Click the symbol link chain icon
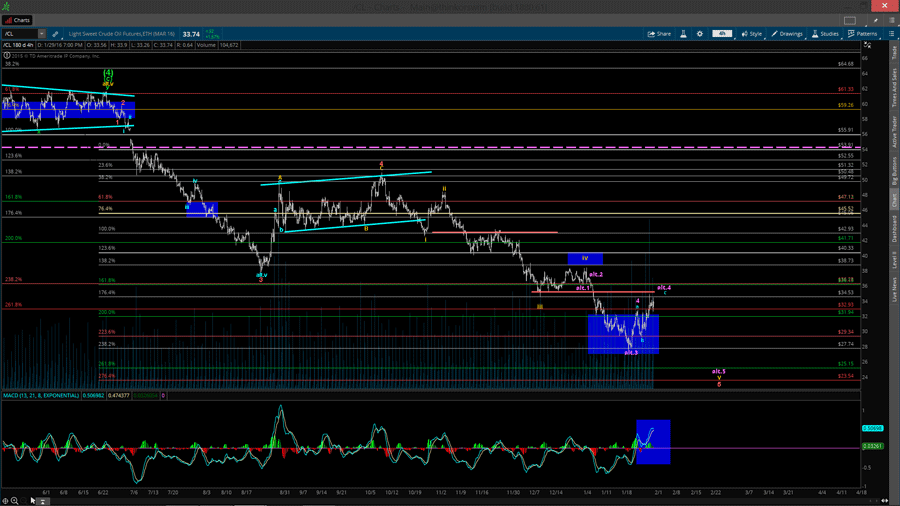The height and width of the screenshot is (506, 900). [55, 34]
